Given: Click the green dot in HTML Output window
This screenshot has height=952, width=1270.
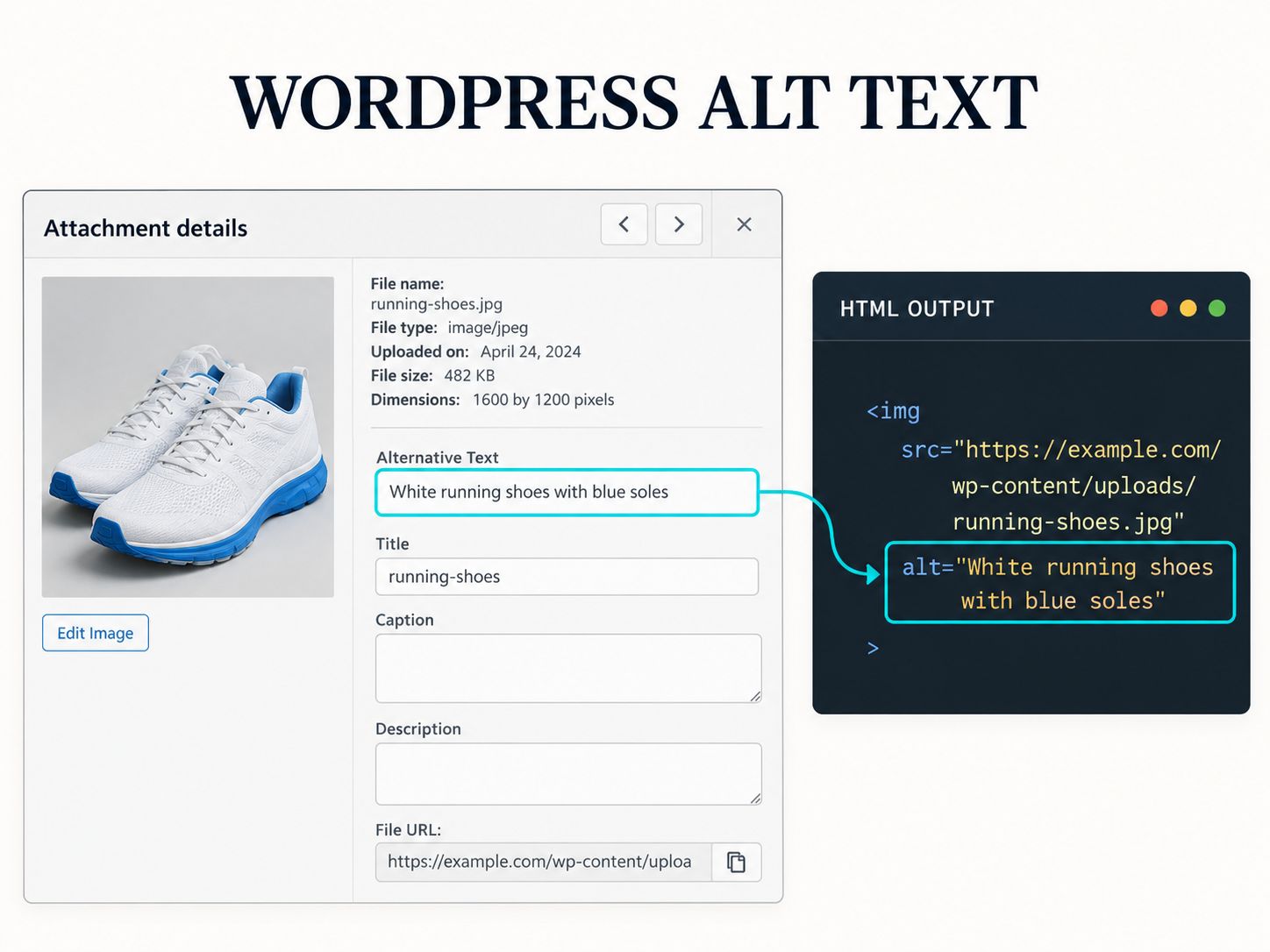Looking at the screenshot, I should pyautogui.click(x=1217, y=309).
